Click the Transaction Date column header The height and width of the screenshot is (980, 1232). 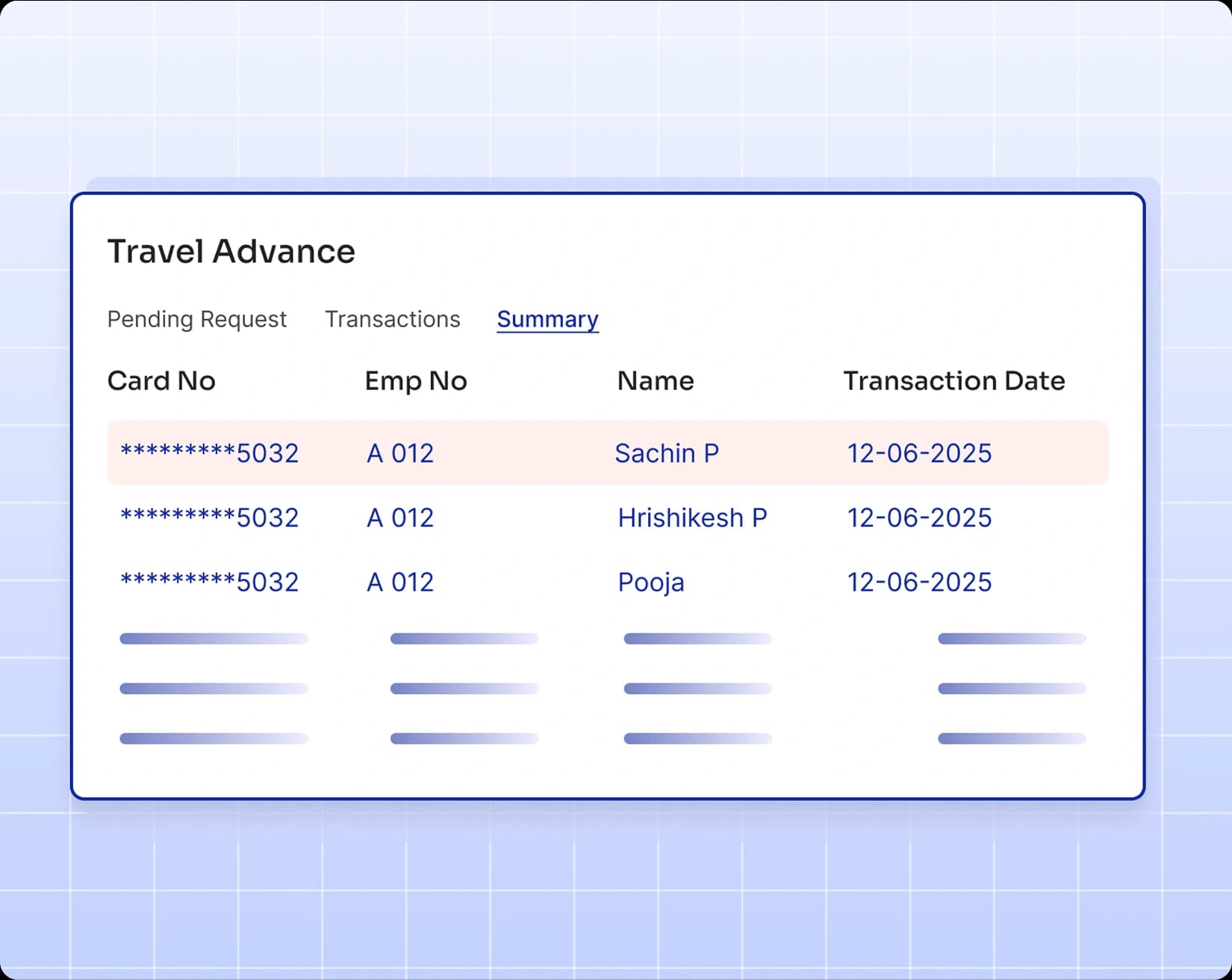click(954, 381)
